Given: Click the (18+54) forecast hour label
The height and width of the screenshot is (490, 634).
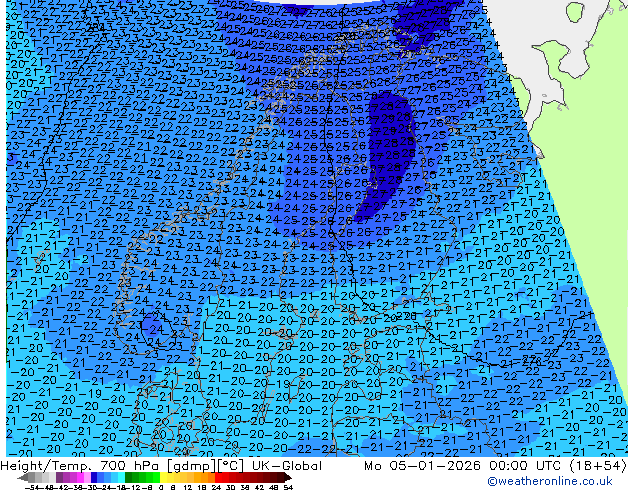Looking at the screenshot, I should (x=598, y=466).
